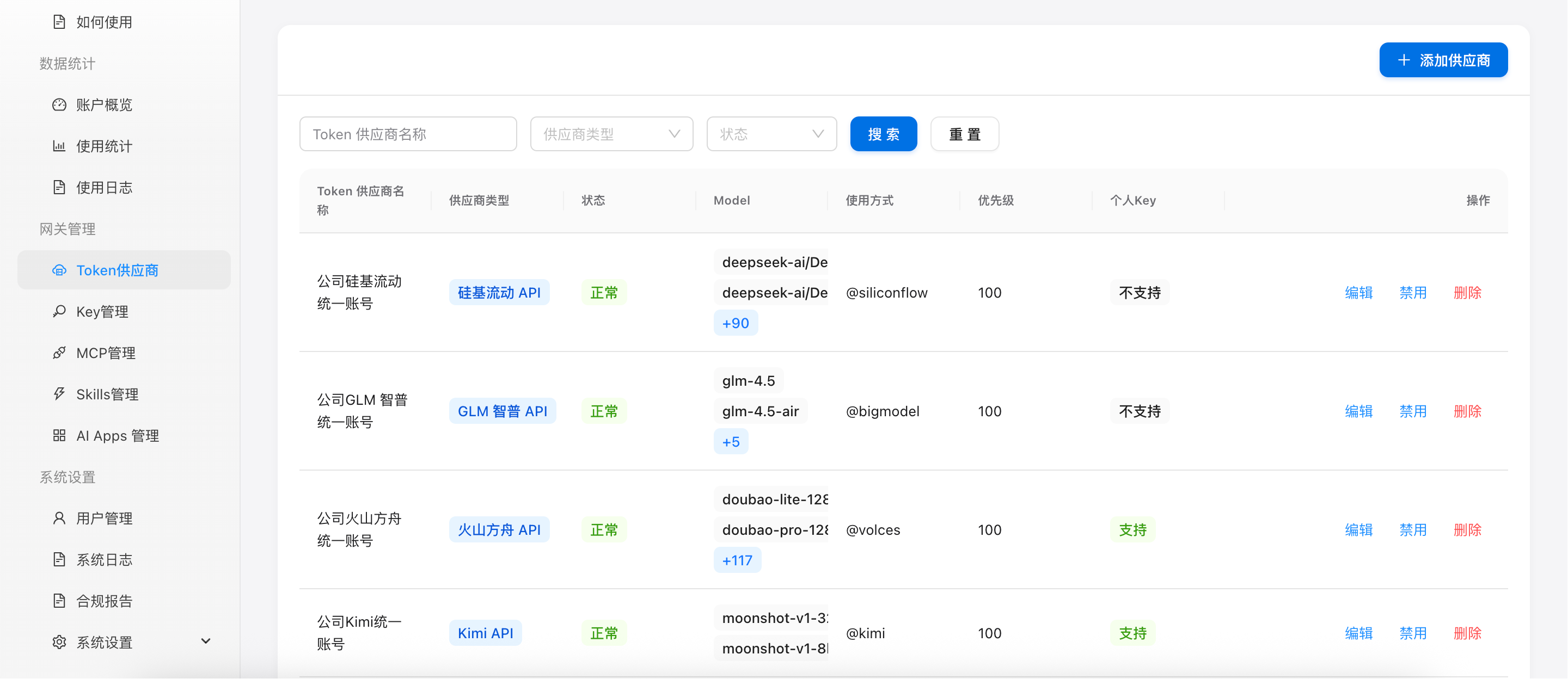1568x679 pixels.
Task: Open 使用日志 in the sidebar
Action: pos(124,188)
